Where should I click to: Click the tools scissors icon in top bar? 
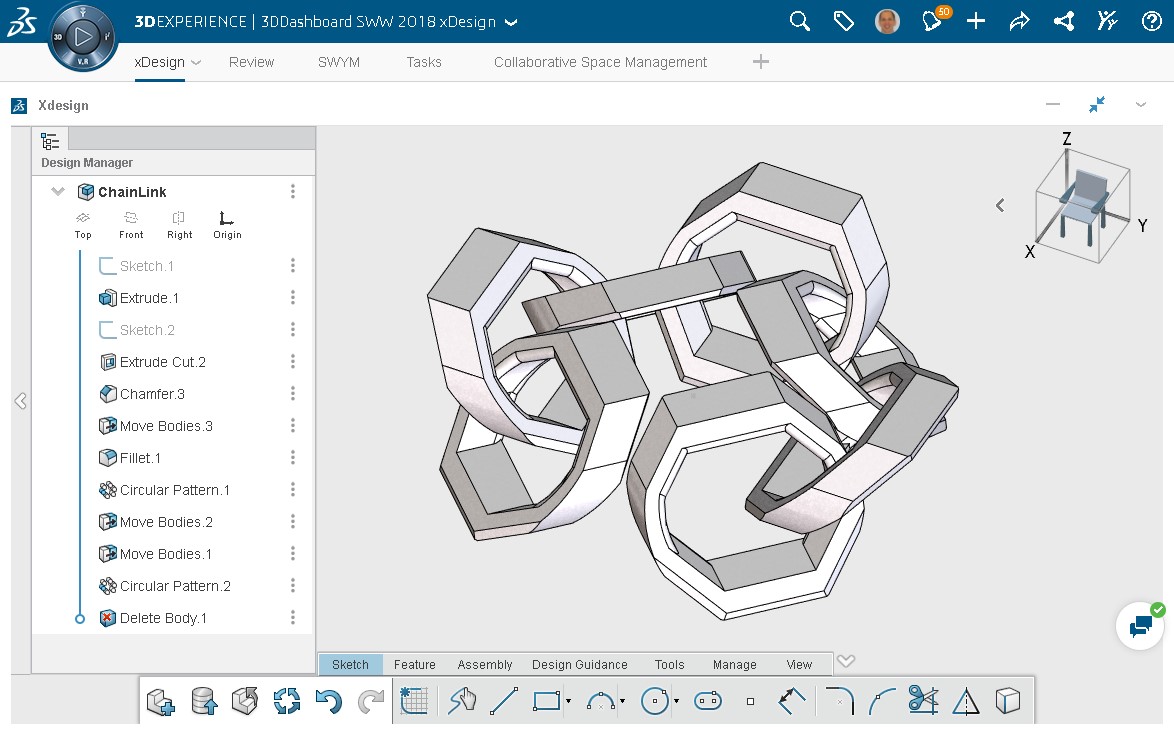[1107, 21]
